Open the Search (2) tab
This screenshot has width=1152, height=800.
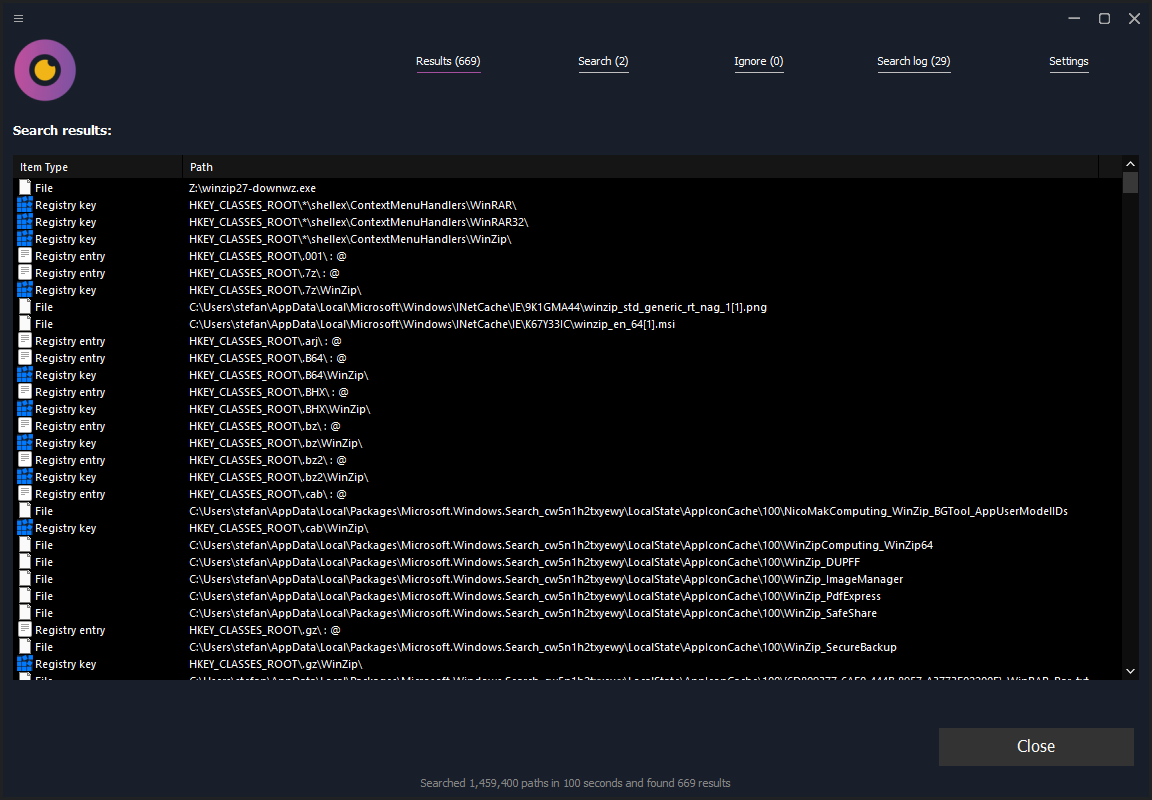click(x=603, y=61)
